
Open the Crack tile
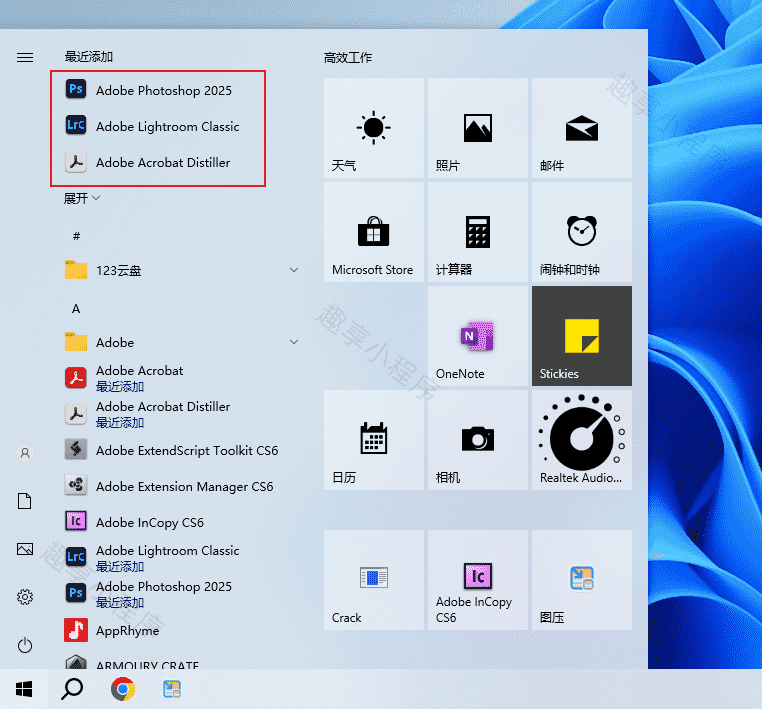tap(374, 580)
